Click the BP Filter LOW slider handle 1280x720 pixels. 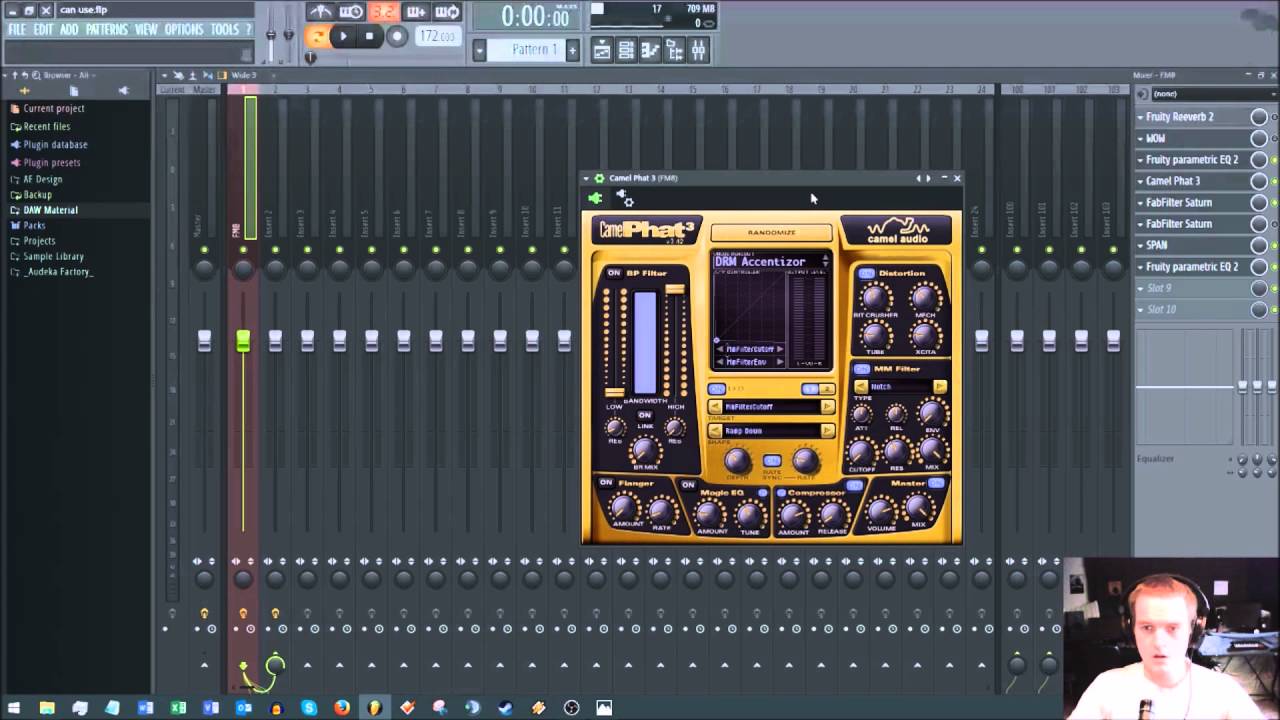[x=614, y=392]
